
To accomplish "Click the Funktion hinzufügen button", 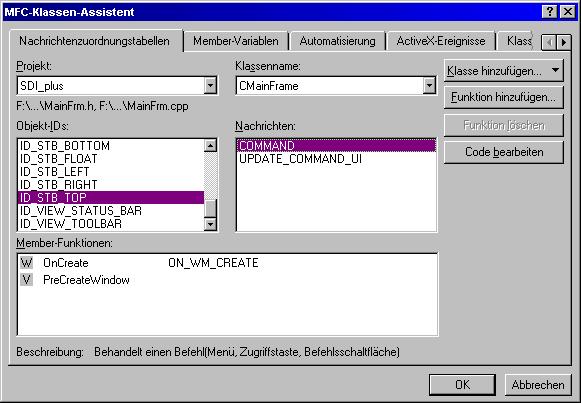I will coord(504,97).
